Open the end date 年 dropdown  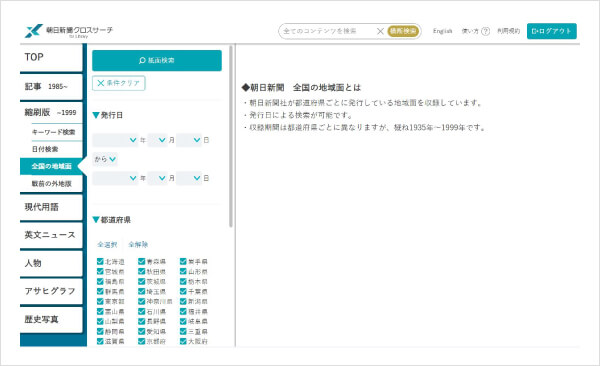[x=115, y=178]
